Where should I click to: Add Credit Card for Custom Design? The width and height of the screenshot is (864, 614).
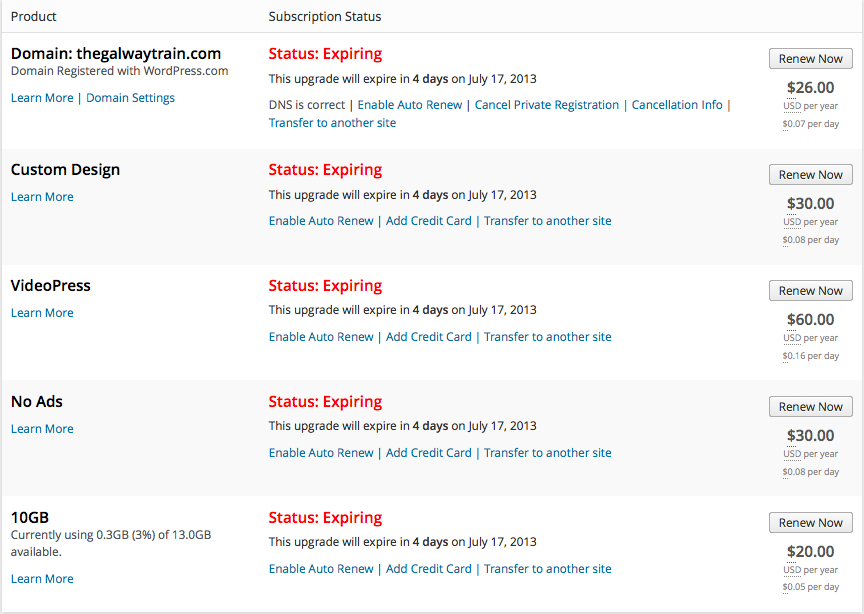pos(428,221)
